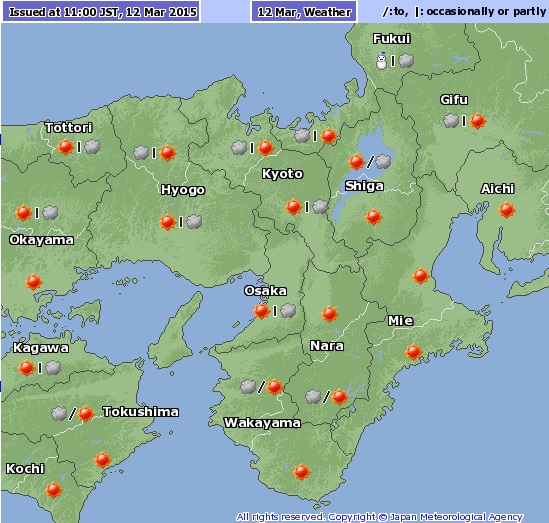Click the Mie prefecture label
This screenshot has width=549, height=523.
(x=401, y=321)
